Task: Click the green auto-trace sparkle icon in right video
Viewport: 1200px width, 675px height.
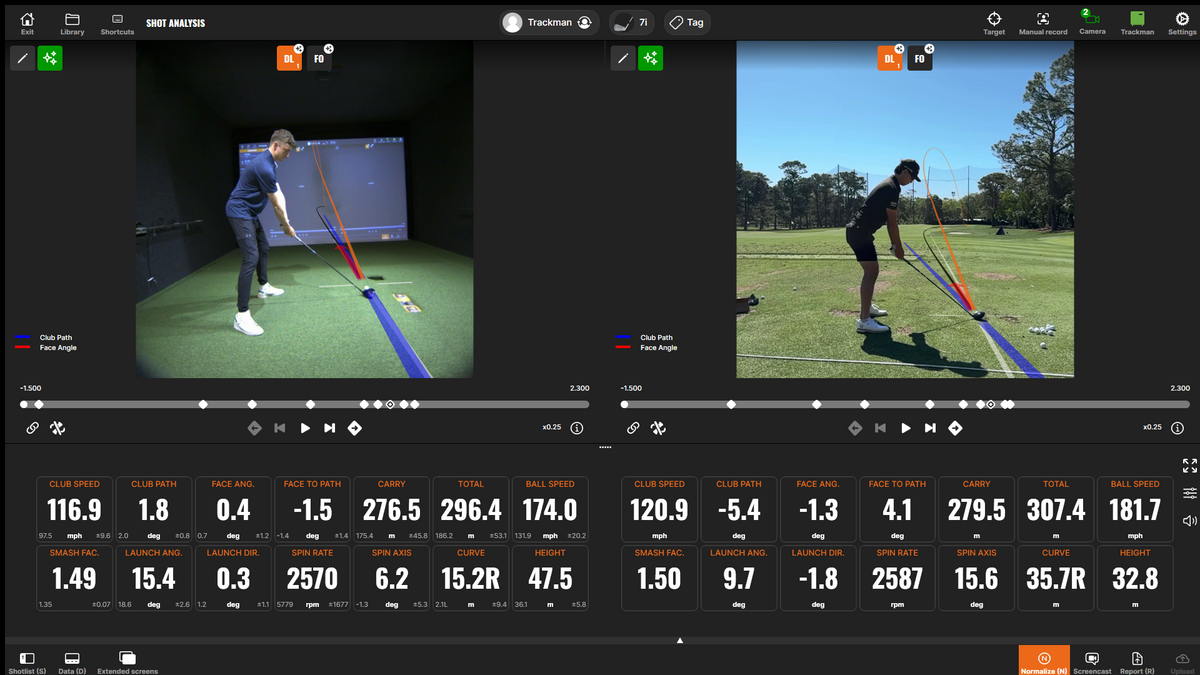Action: [x=651, y=58]
